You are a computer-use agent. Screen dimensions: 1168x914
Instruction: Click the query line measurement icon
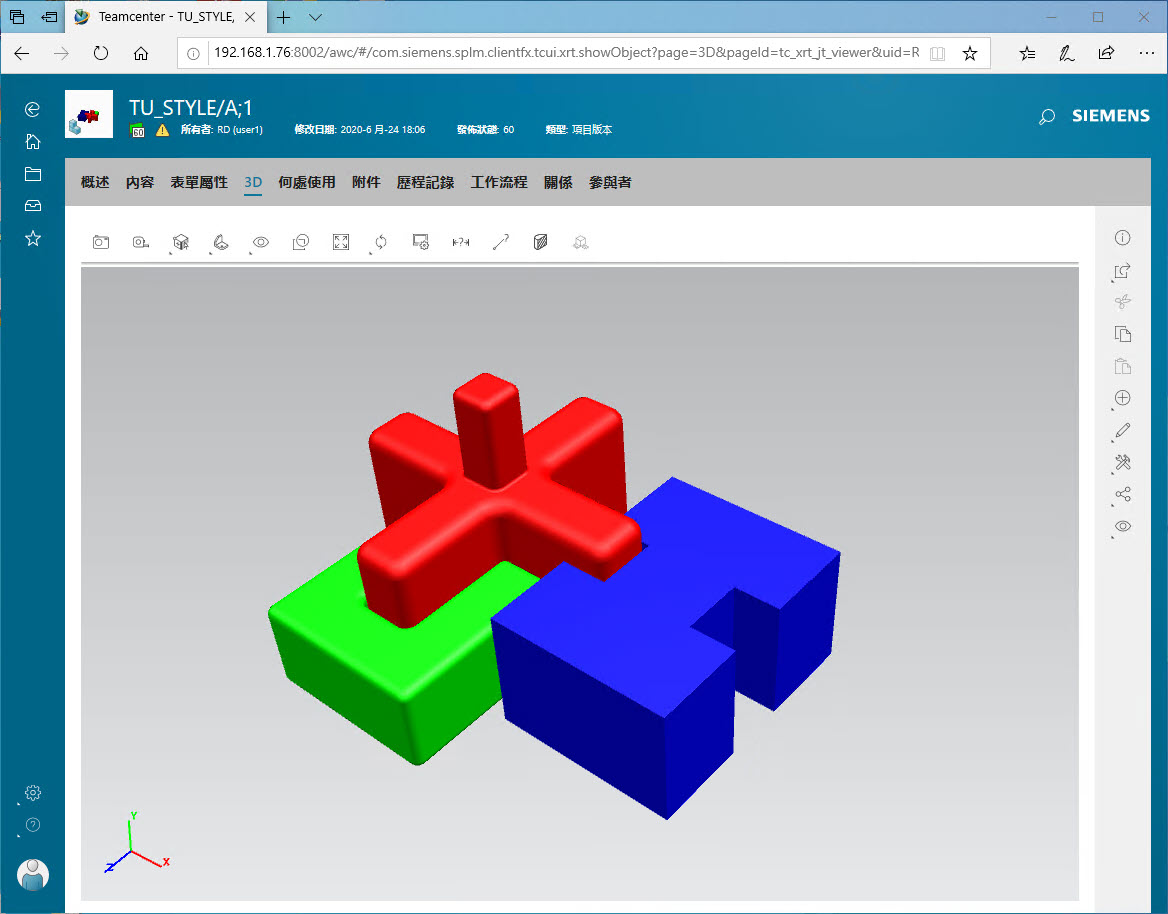click(x=501, y=242)
